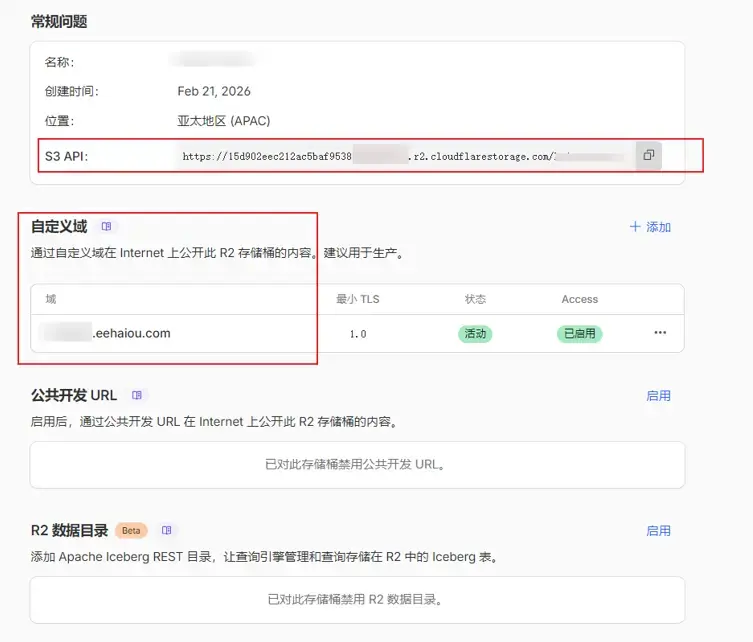Open docs icon beside 公共开发 URL heading

tap(138, 395)
